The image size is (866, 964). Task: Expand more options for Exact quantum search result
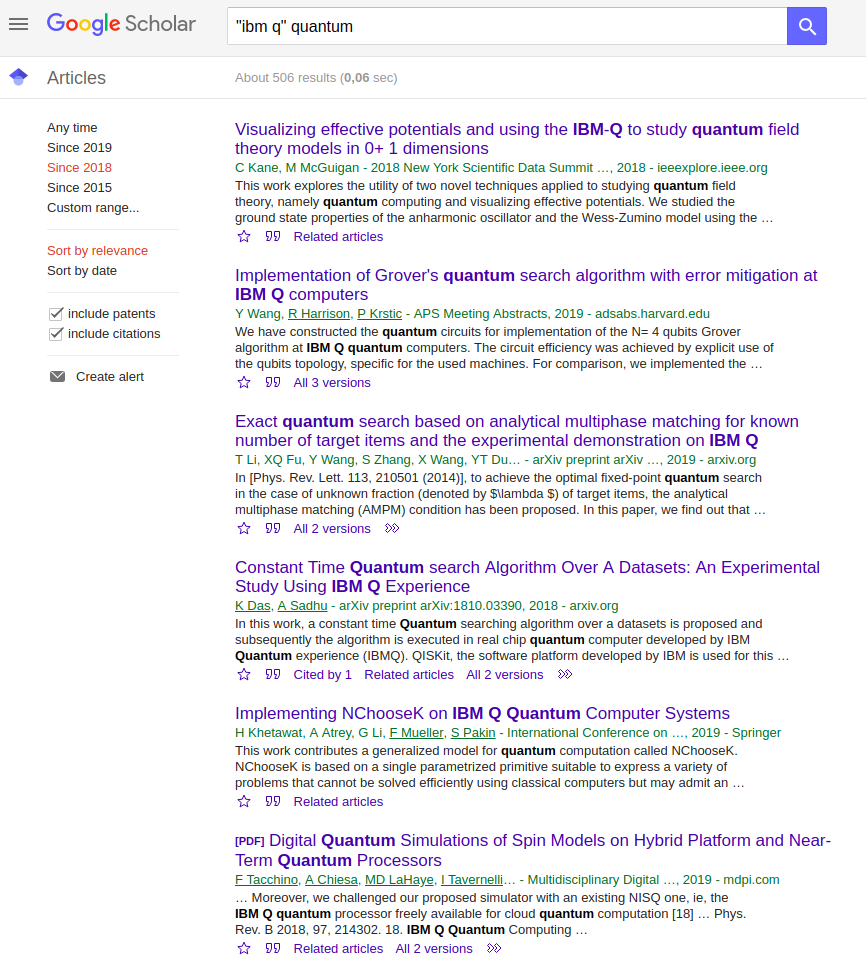coord(392,528)
